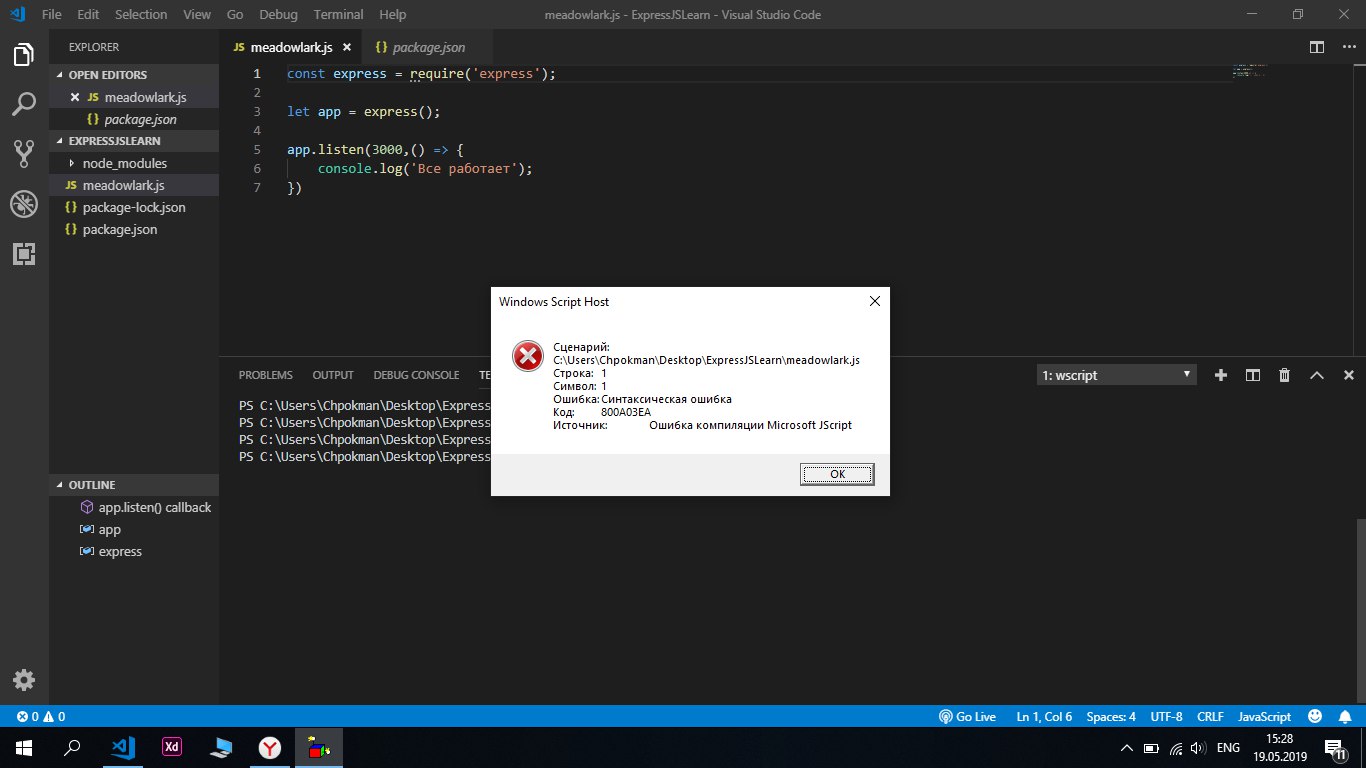Open Source Control view in activity bar
The image size is (1366, 768).
24,153
